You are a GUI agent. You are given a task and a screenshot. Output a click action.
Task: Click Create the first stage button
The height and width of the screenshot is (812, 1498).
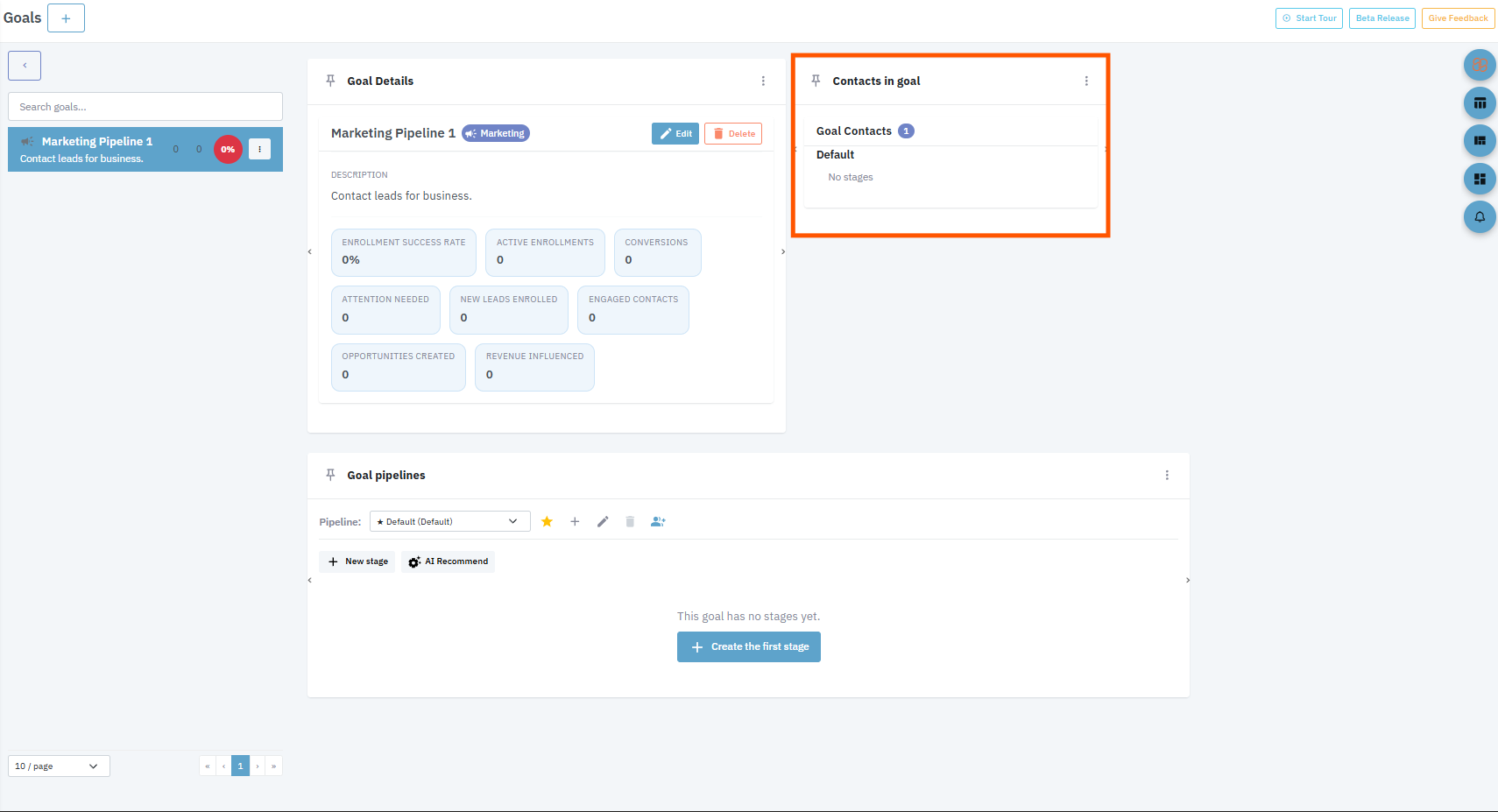(x=748, y=647)
